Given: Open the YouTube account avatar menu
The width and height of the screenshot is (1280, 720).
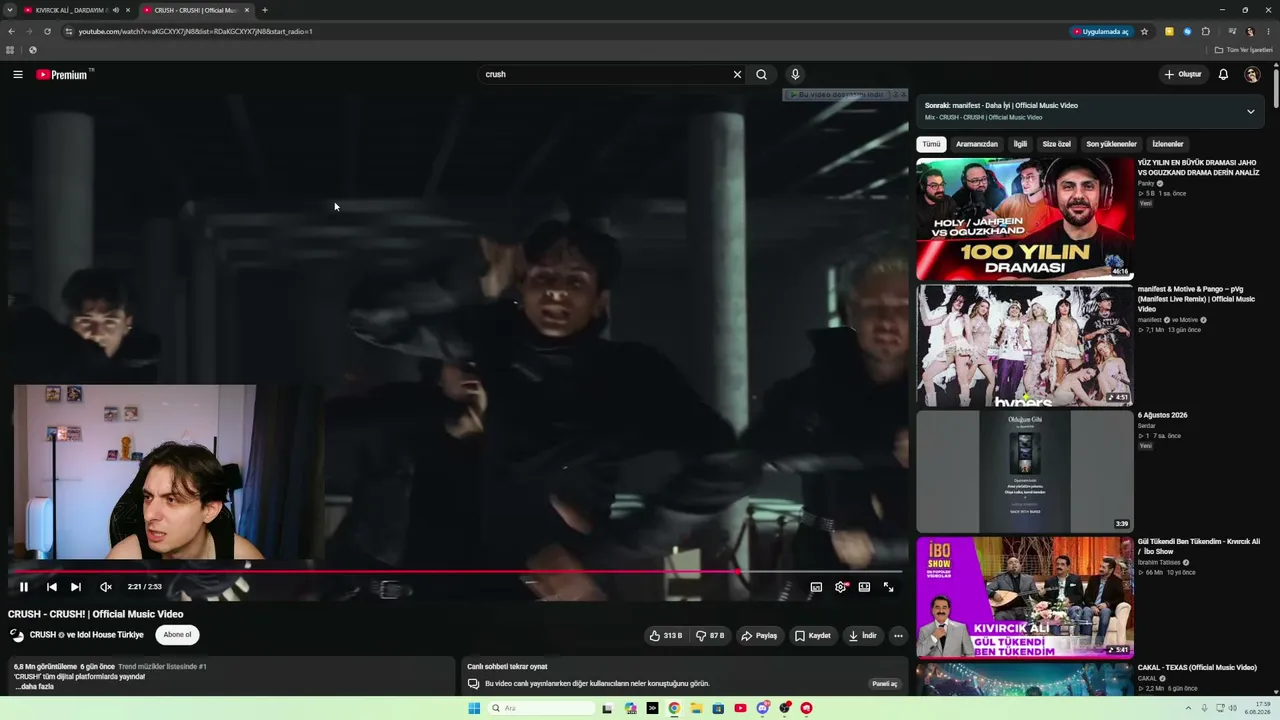Looking at the screenshot, I should click(x=1252, y=74).
